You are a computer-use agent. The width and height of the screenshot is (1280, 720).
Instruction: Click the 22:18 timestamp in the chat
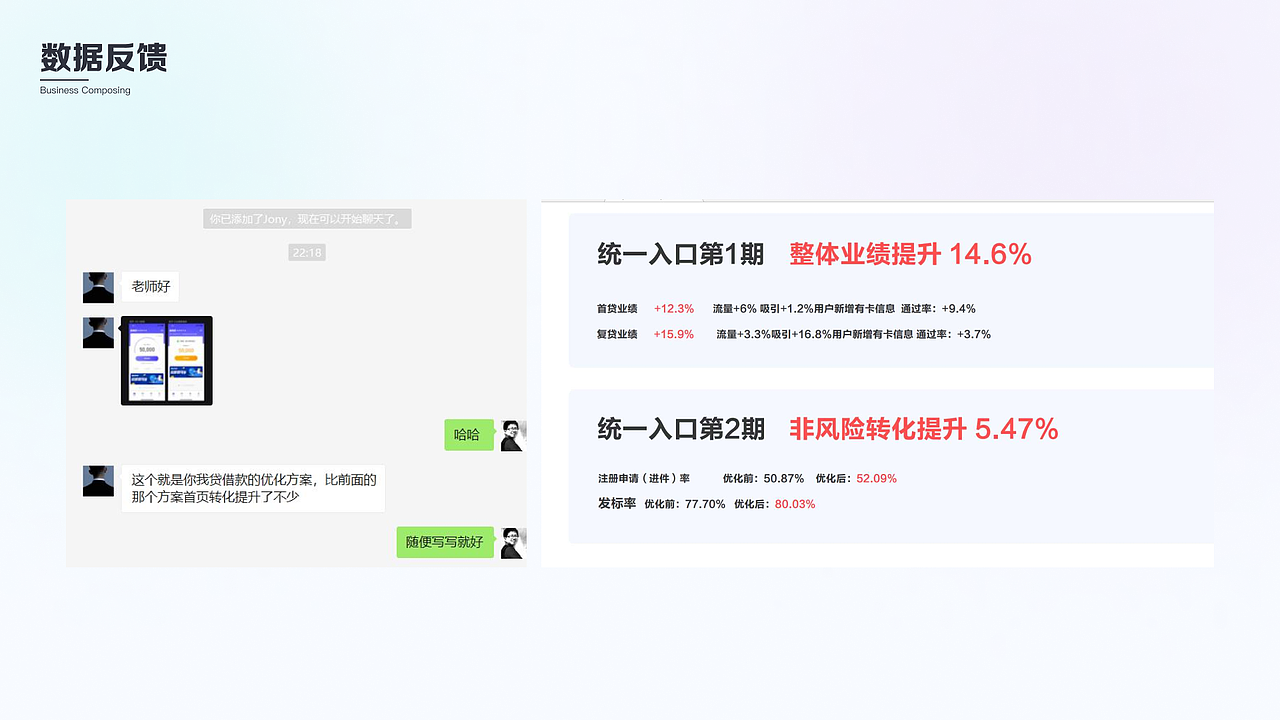pyautogui.click(x=307, y=252)
